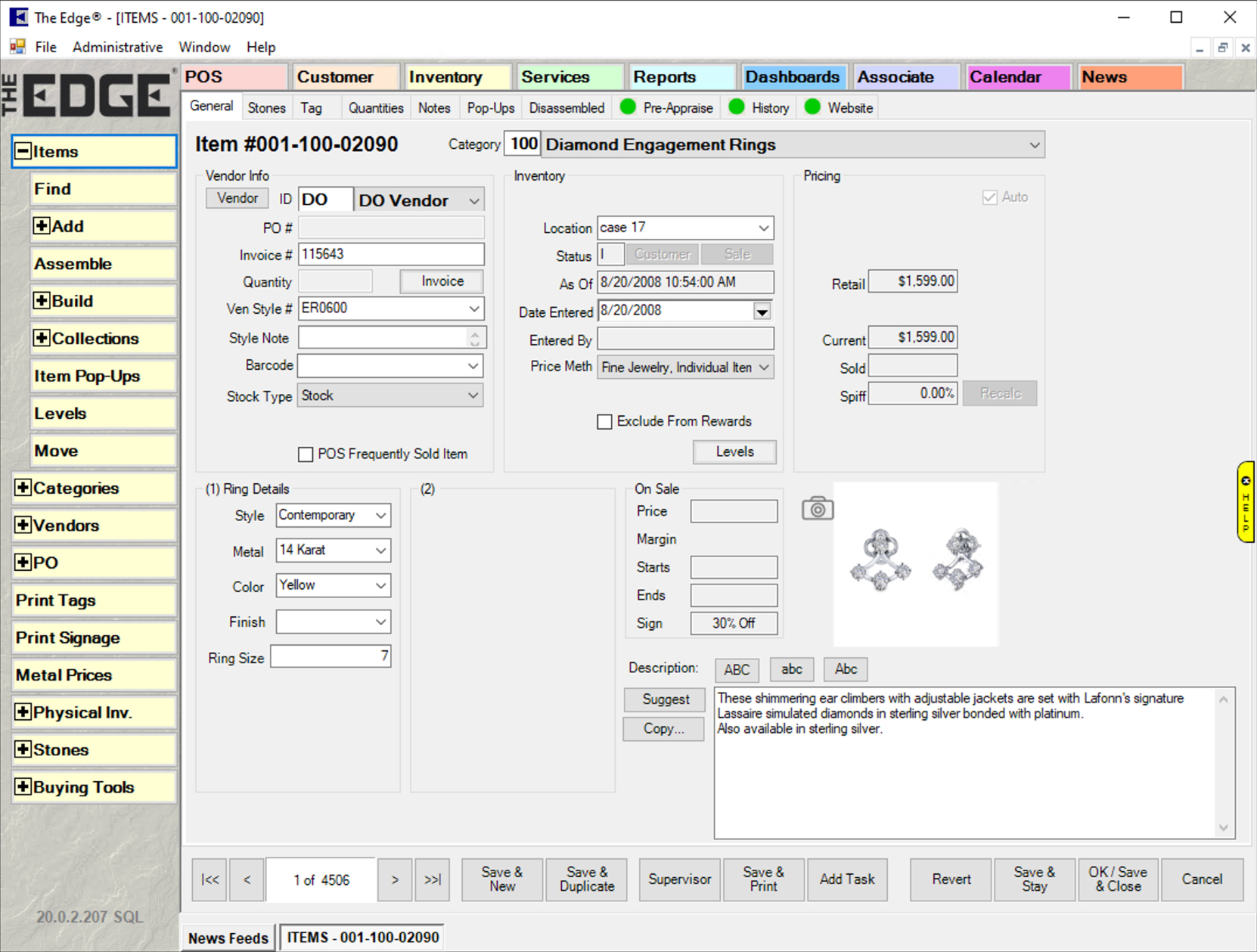Check POS Frequently Sold Item box

pos(306,454)
